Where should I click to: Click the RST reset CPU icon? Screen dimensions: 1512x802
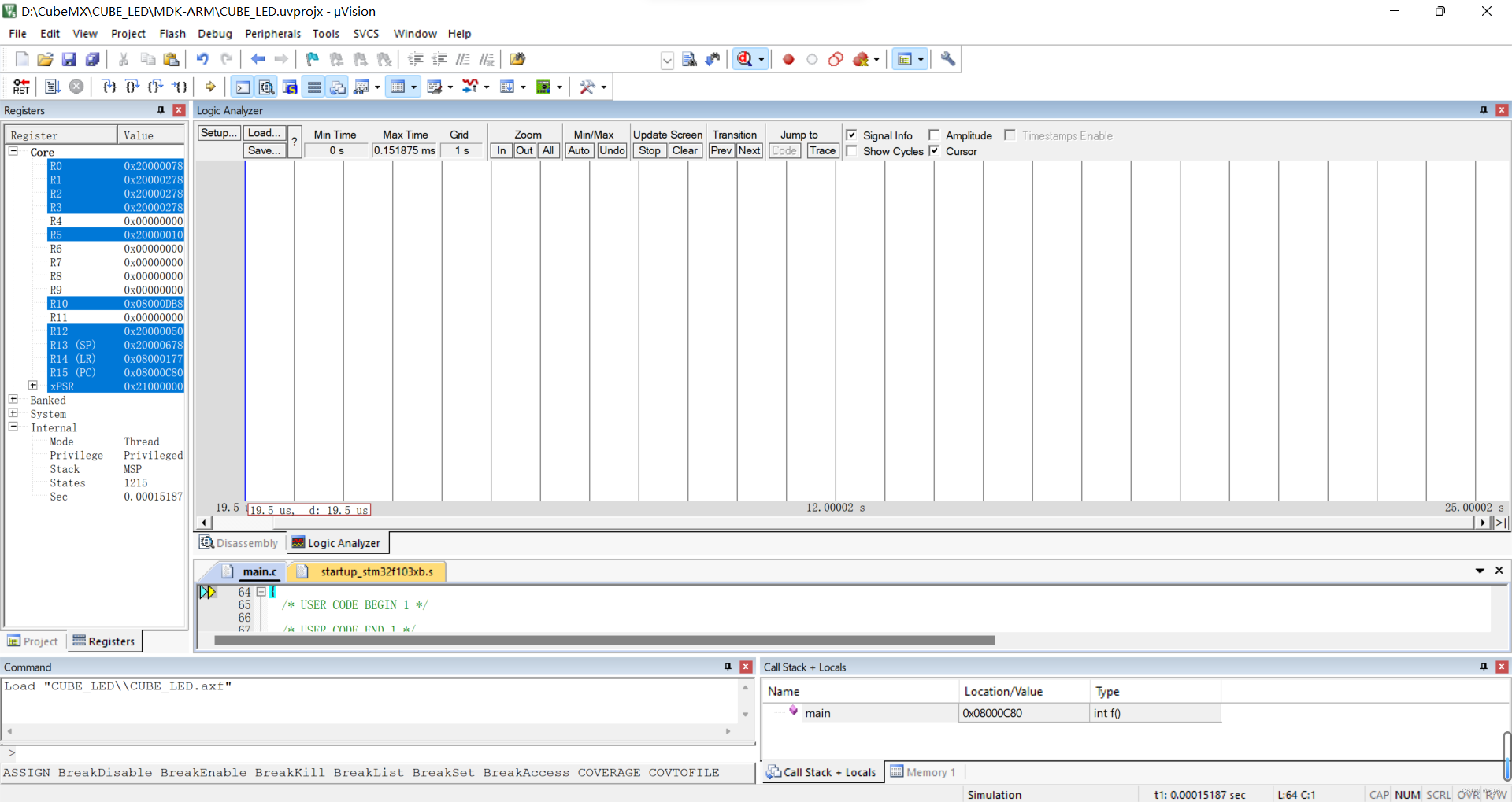(21, 87)
